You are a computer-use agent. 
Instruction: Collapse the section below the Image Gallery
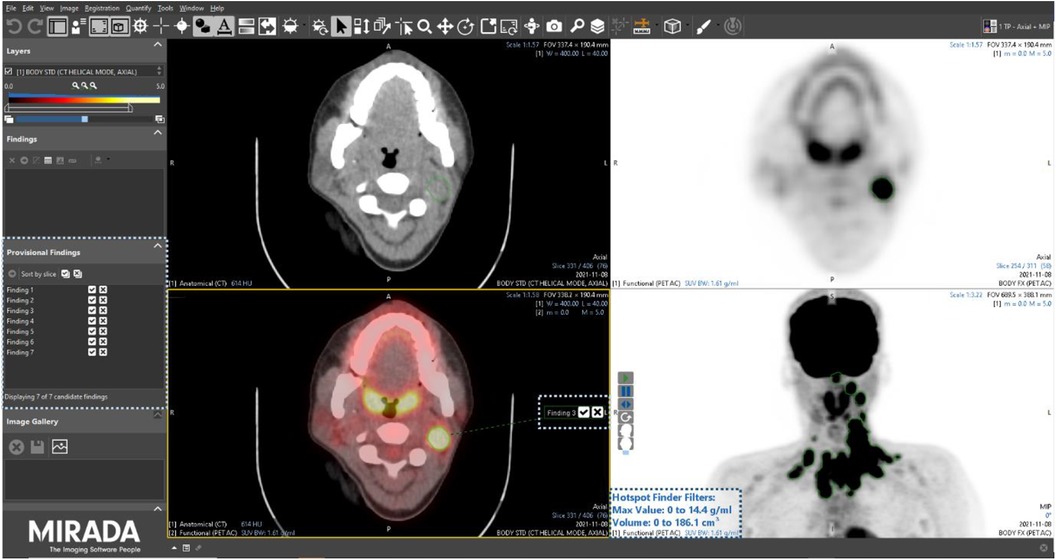[x=158, y=509]
